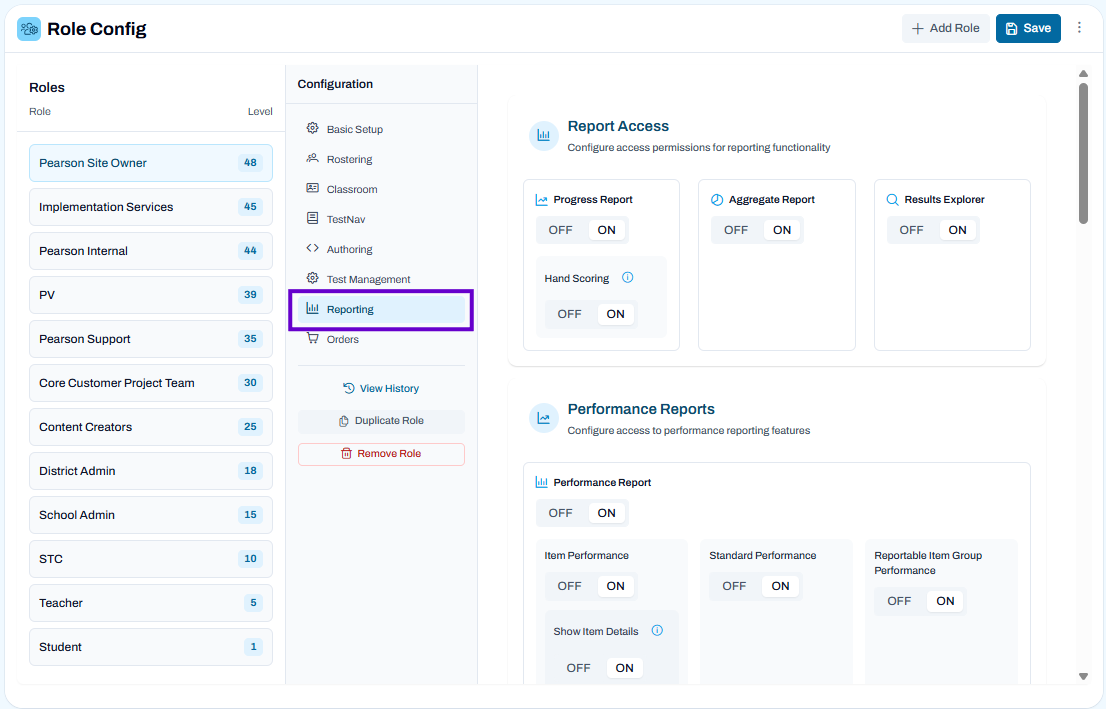Image resolution: width=1106 pixels, height=709 pixels.
Task: Click the Hand Scoring info icon
Action: (x=628, y=277)
